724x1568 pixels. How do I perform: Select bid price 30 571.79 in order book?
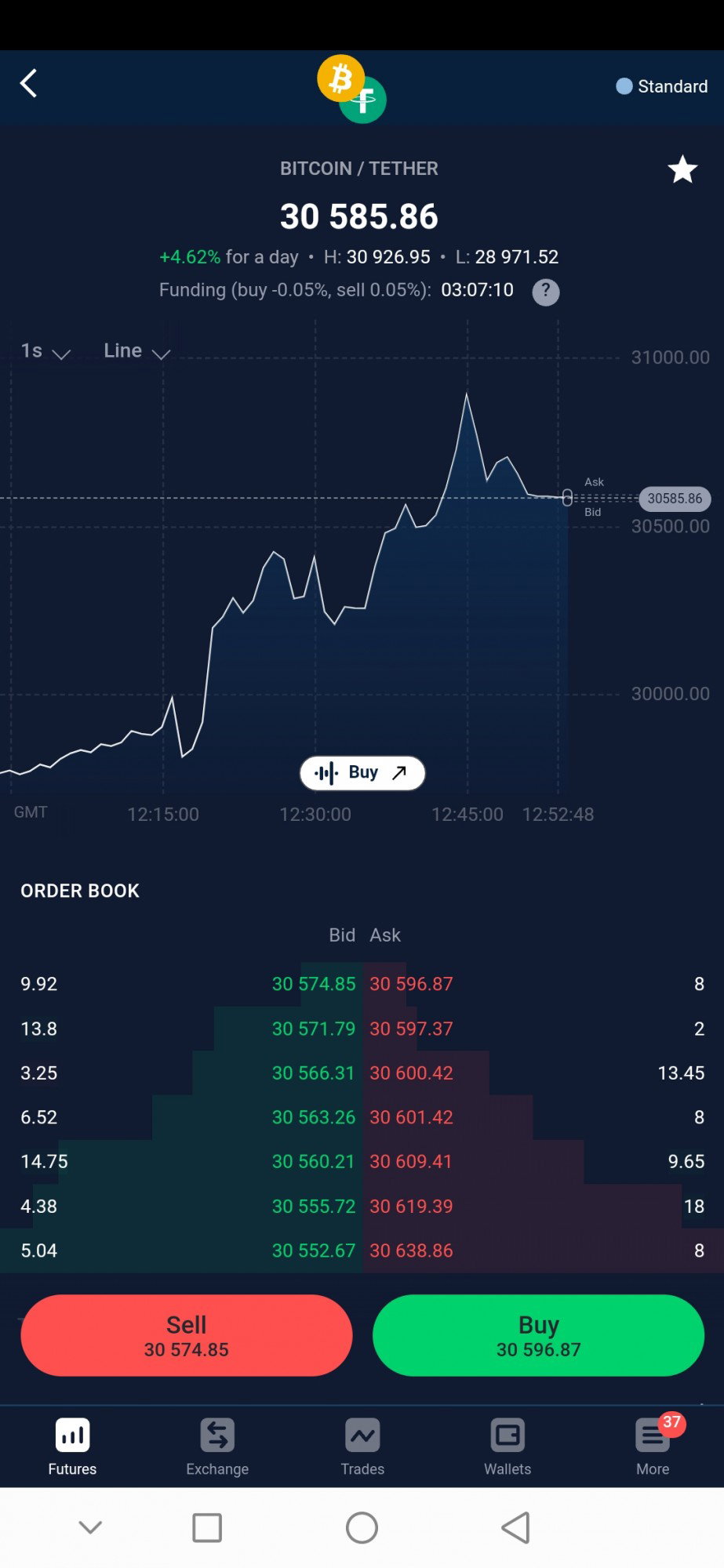[x=314, y=1029]
